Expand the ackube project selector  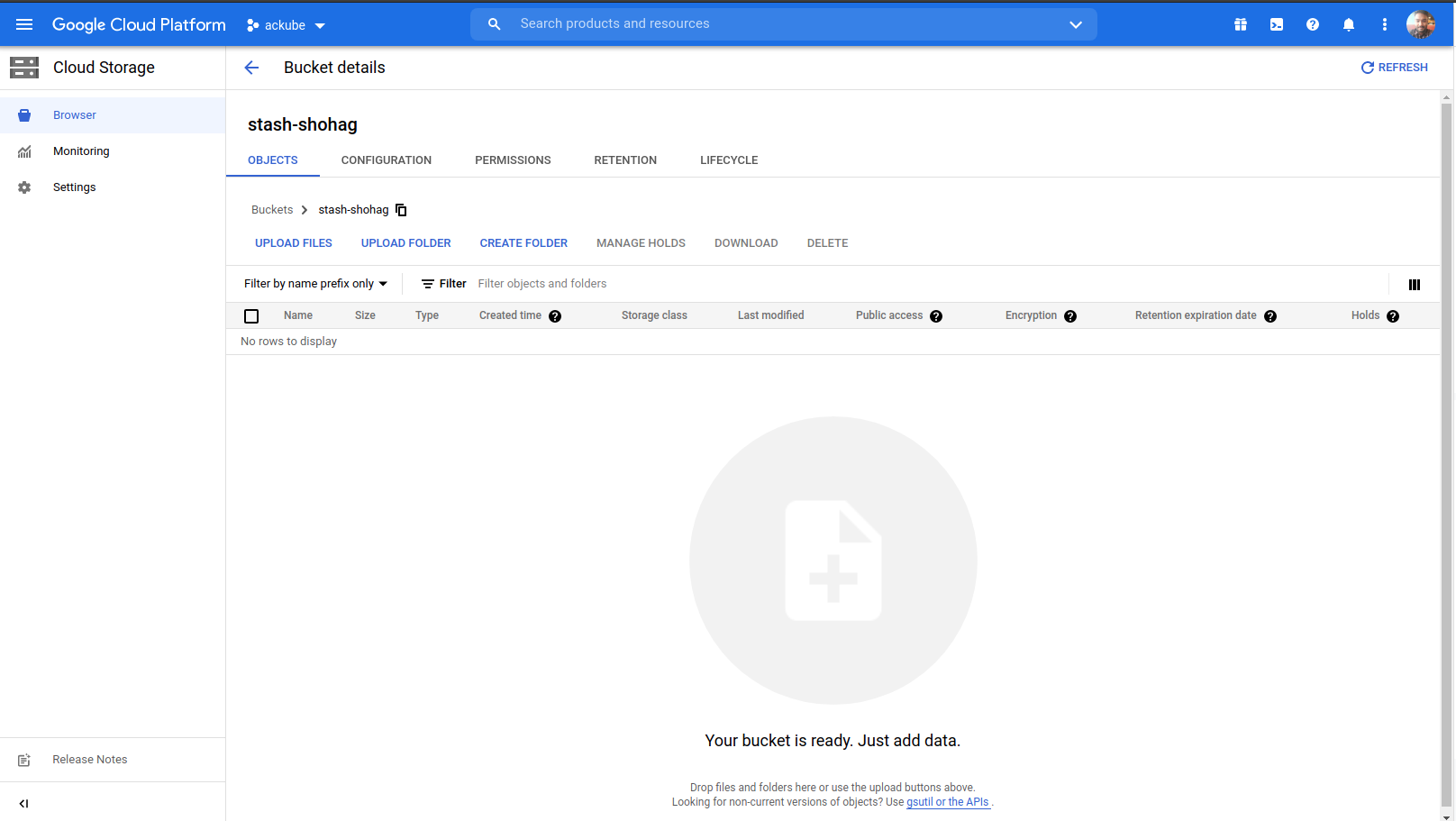tap(286, 25)
